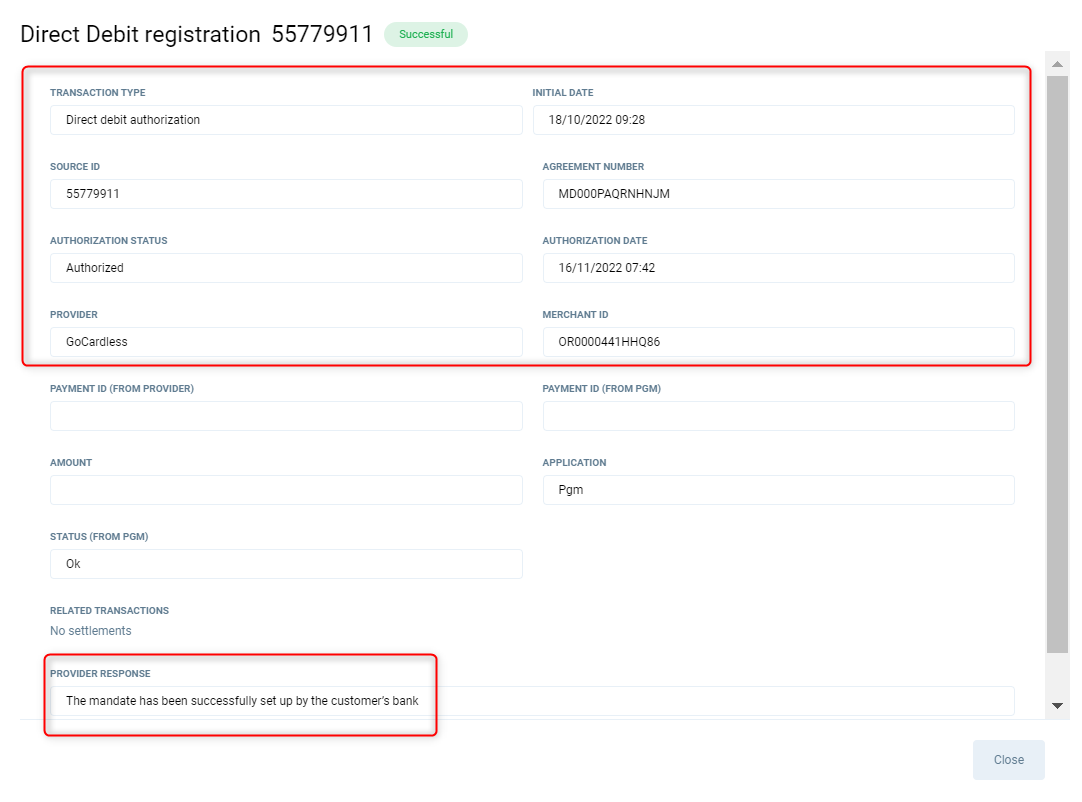Image resolution: width=1082 pixels, height=802 pixels.
Task: Click the Initial Date field
Action: tap(773, 120)
